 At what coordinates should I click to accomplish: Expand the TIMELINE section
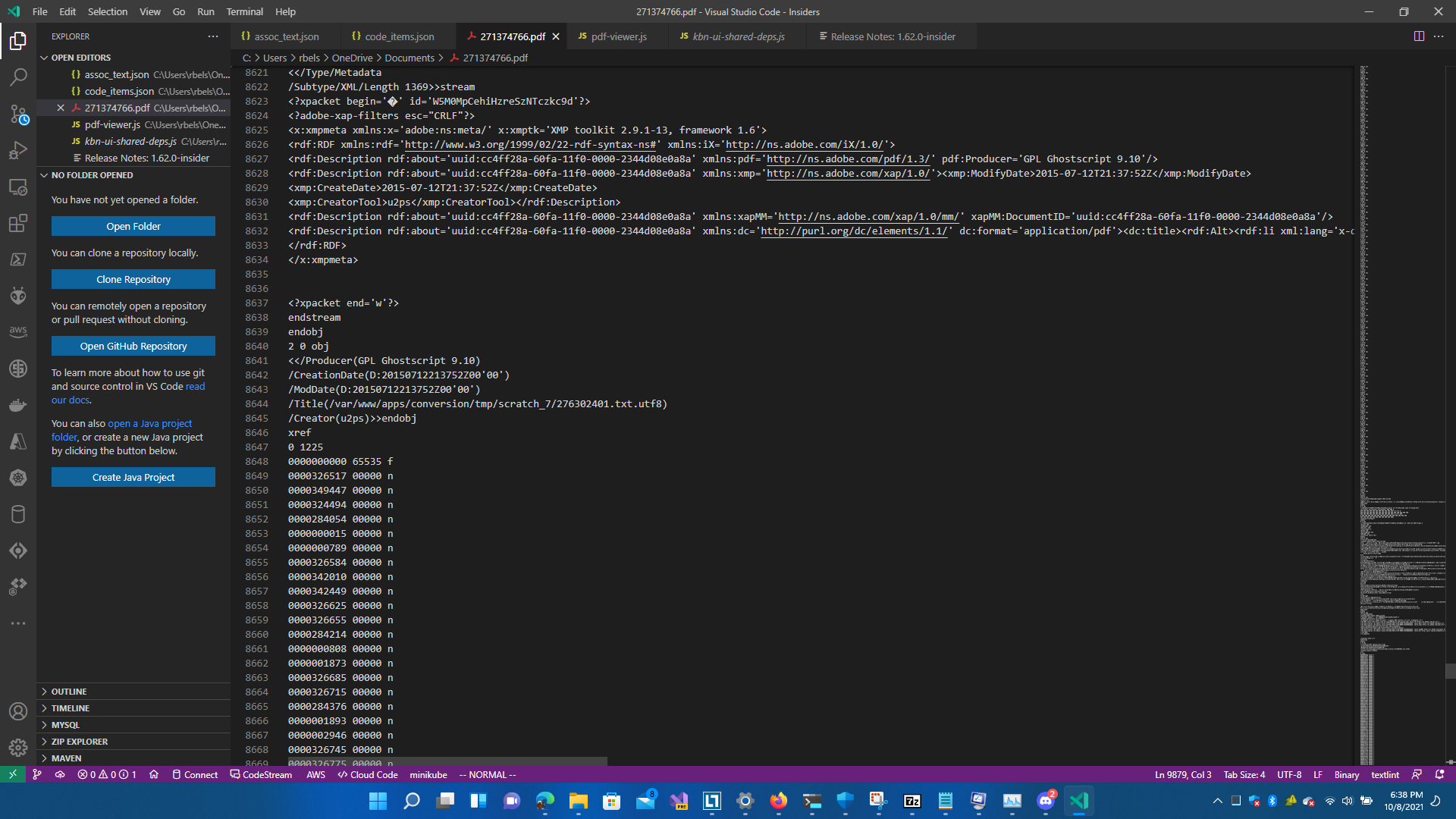point(70,708)
